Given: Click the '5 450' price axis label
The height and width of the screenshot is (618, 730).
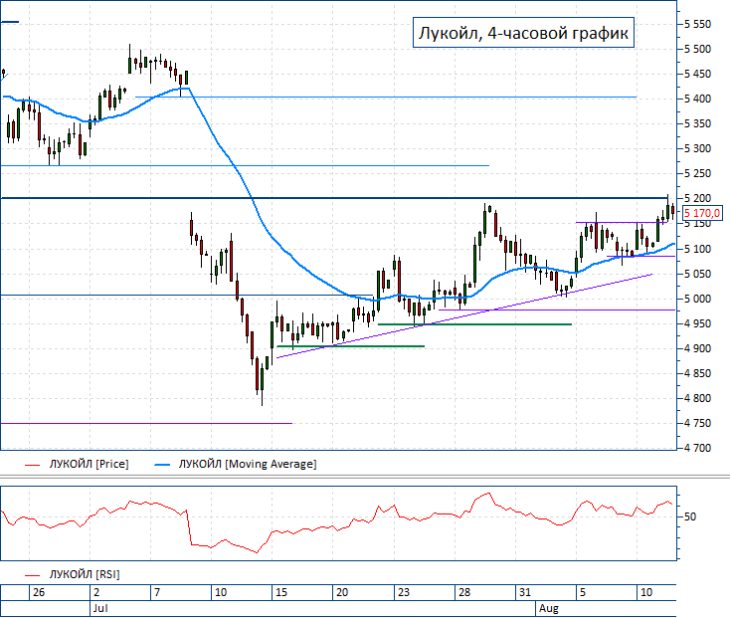Looking at the screenshot, I should [x=697, y=74].
